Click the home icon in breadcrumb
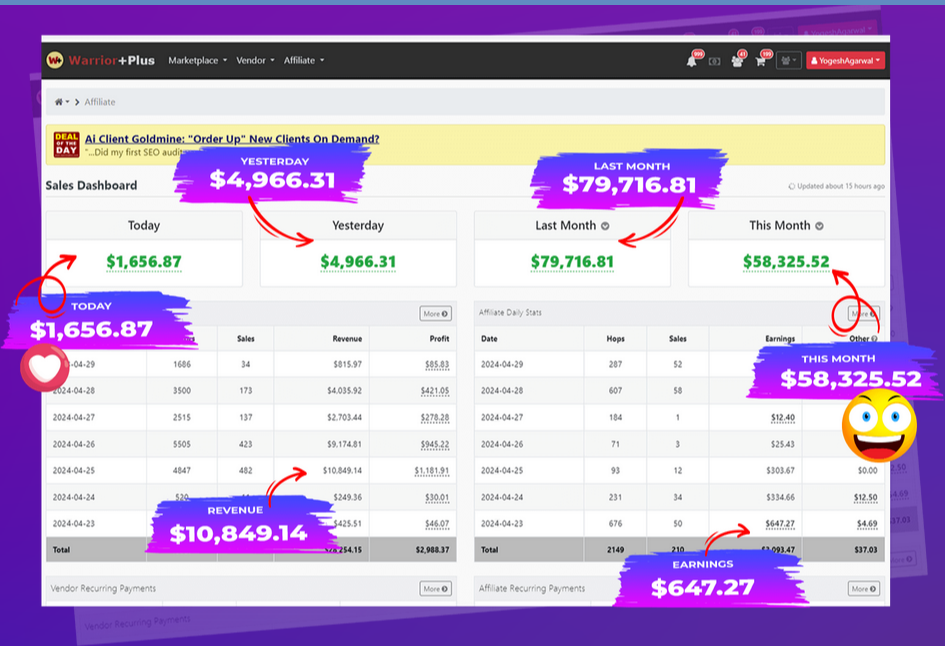Viewport: 945px width, 646px height. [x=58, y=102]
